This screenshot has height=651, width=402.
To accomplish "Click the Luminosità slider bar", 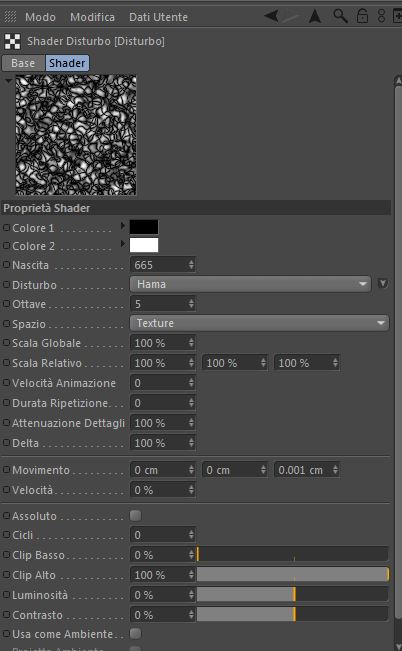I will [x=292, y=595].
